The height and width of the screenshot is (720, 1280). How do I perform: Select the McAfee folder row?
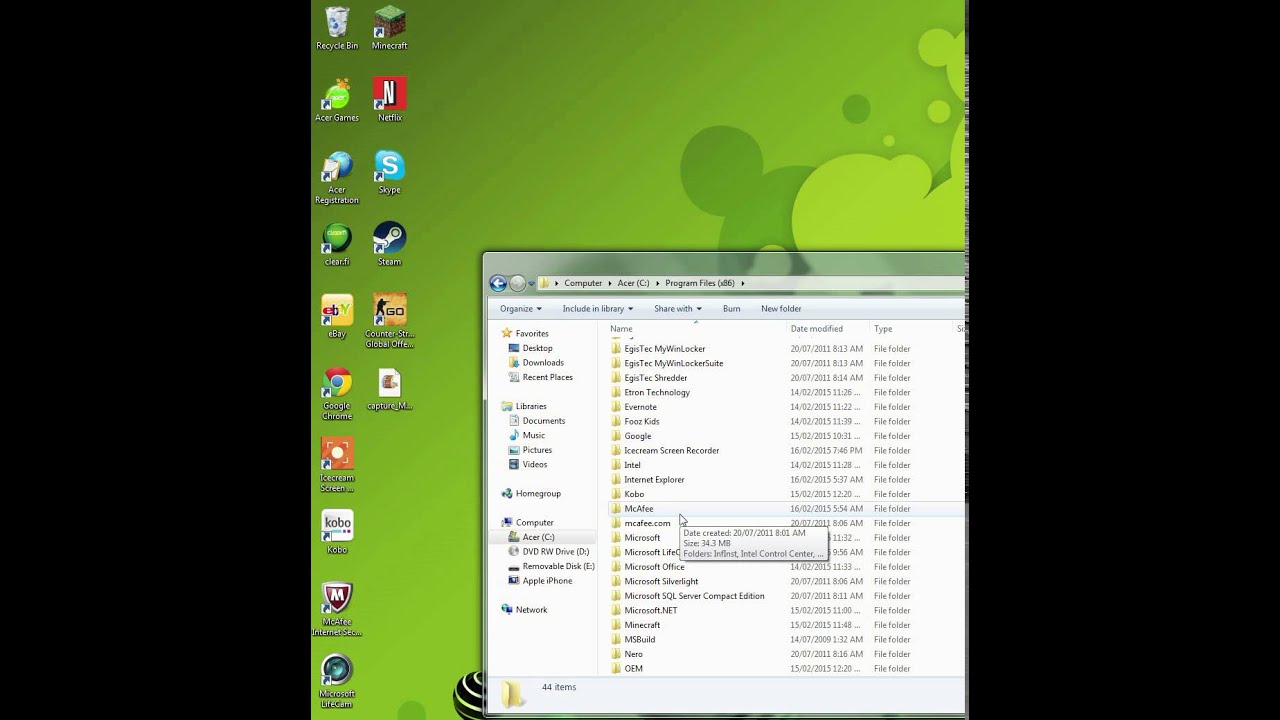click(785, 509)
